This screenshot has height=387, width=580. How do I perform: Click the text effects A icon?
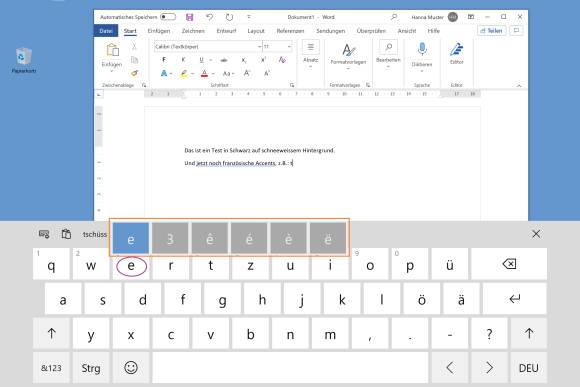(164, 73)
